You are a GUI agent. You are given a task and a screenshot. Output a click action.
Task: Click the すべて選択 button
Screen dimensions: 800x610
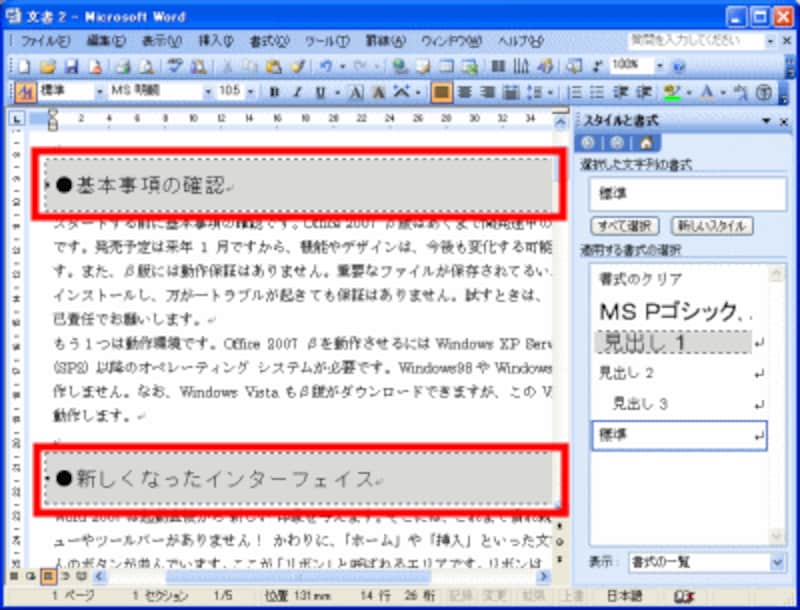625,226
